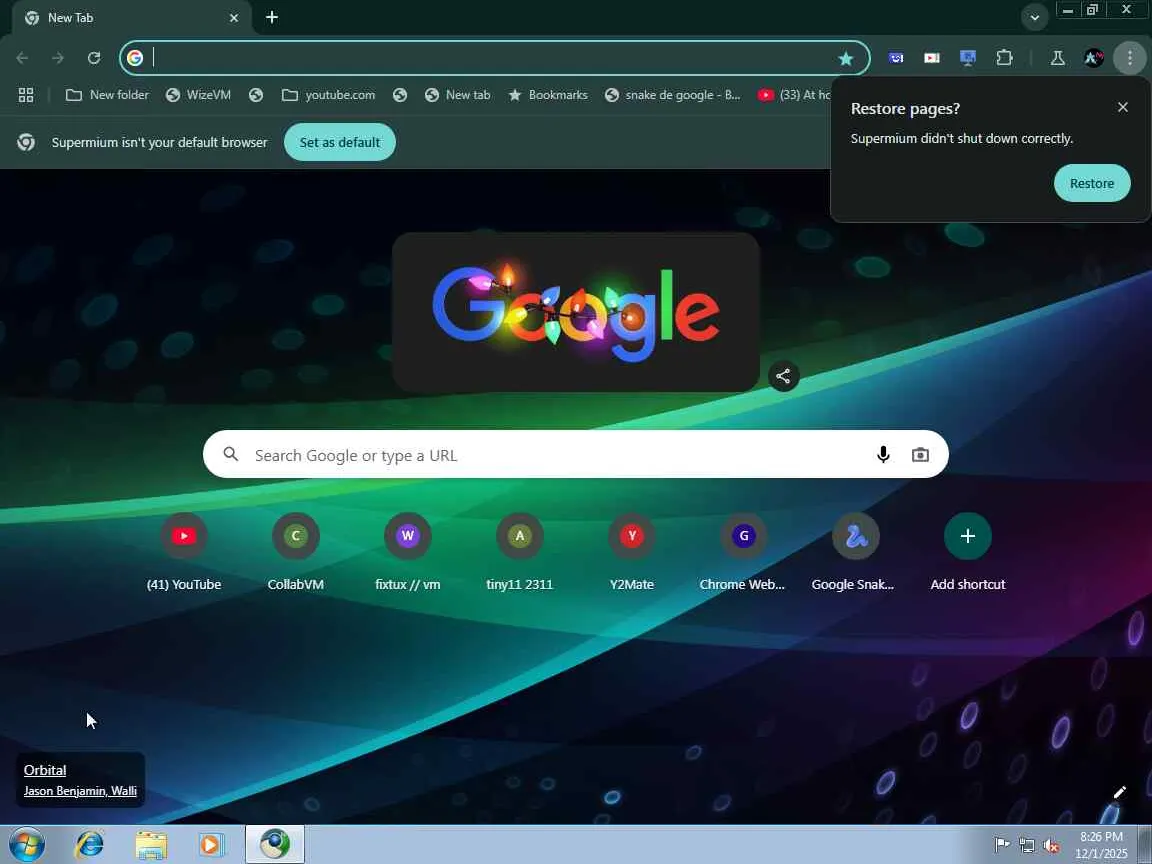Image resolution: width=1152 pixels, height=864 pixels.
Task: Click Restore button in popup
Action: pos(1092,184)
